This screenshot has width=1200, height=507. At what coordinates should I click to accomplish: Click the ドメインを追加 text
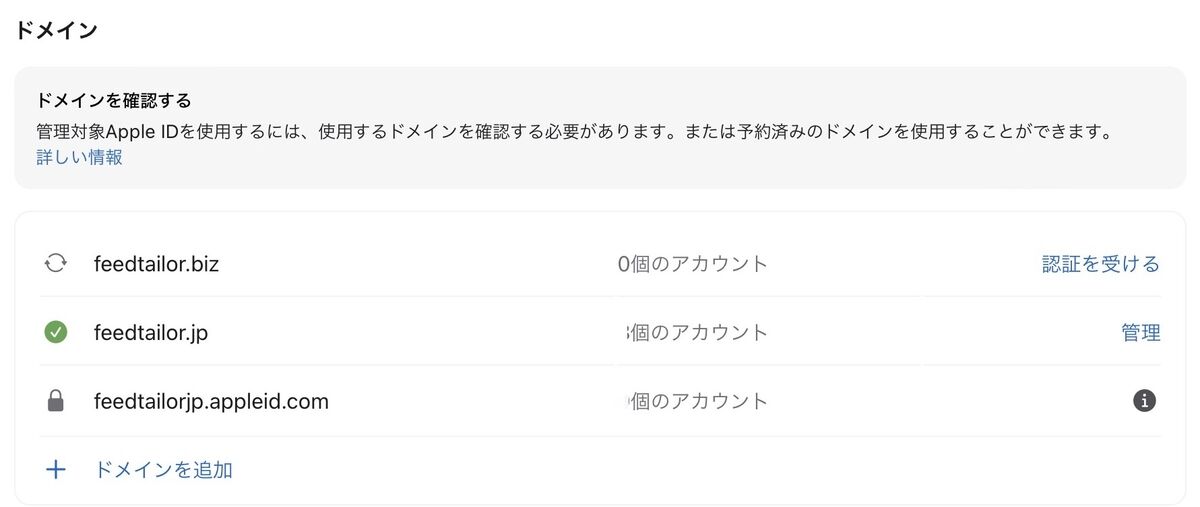coord(163,469)
